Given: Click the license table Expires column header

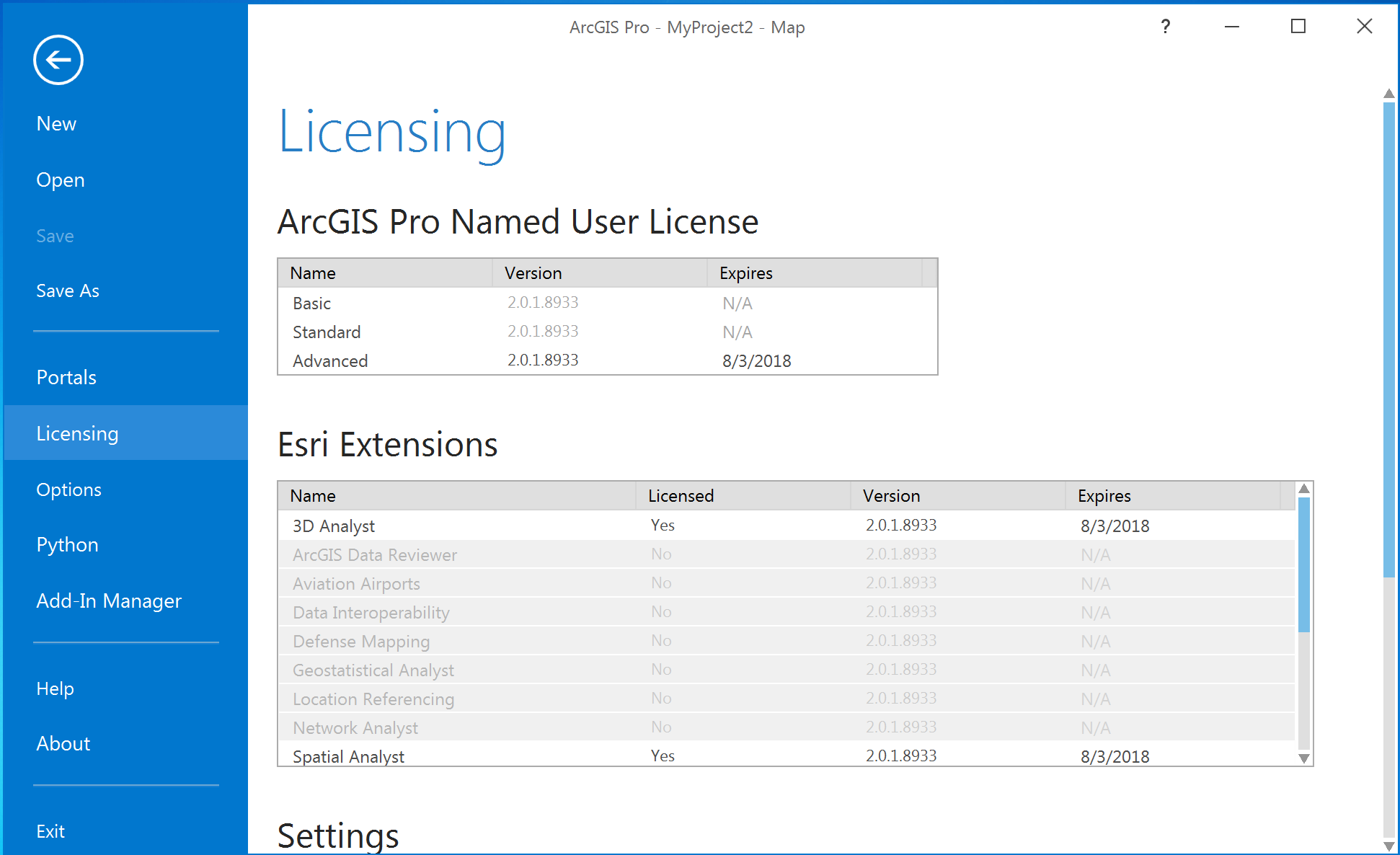Looking at the screenshot, I should (x=814, y=273).
